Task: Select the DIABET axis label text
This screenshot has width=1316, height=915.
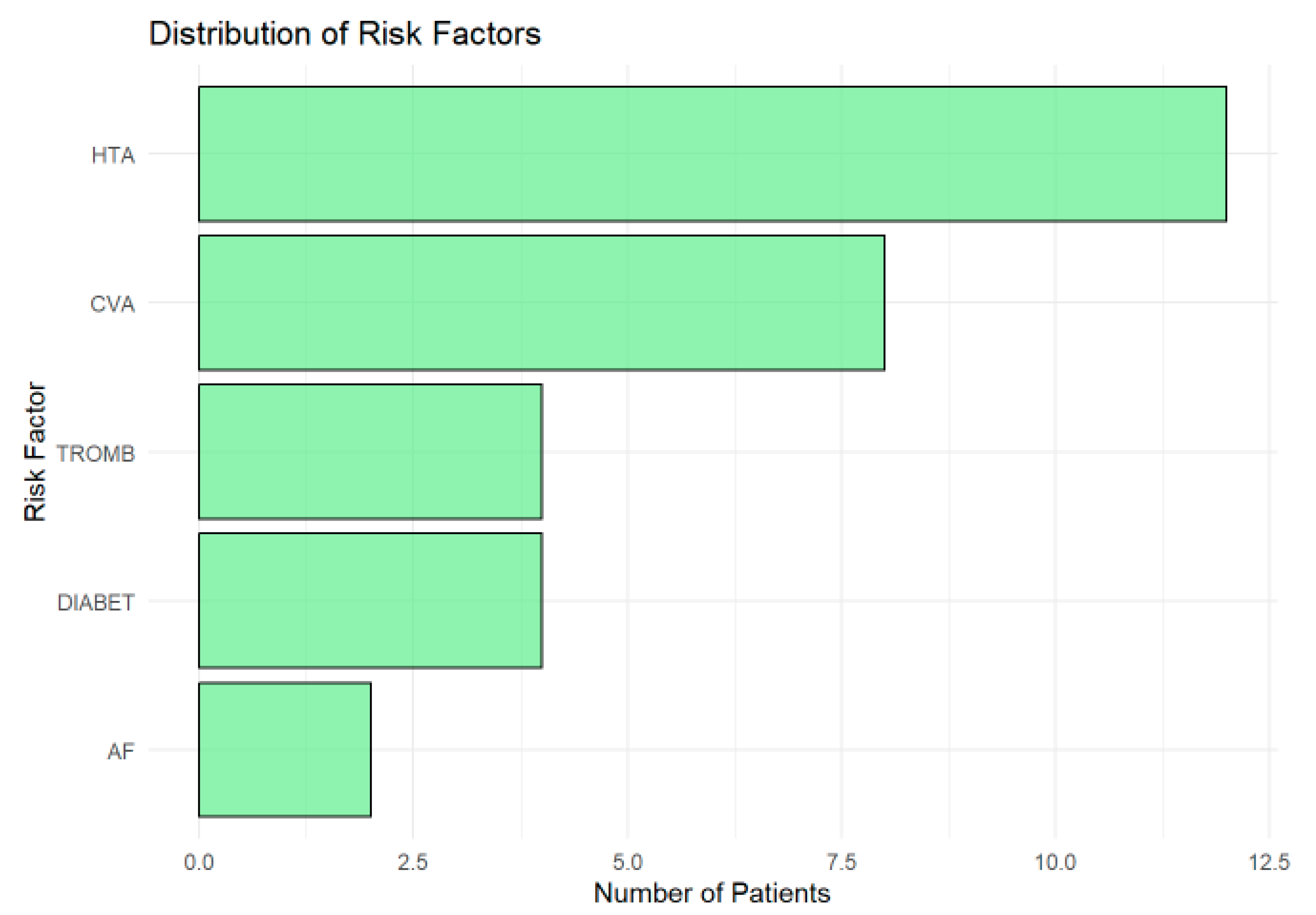Action: tap(95, 603)
